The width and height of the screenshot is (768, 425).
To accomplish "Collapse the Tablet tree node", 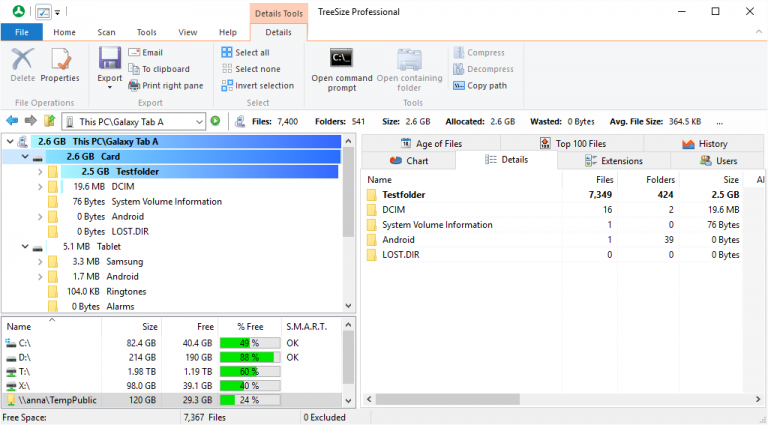I will tap(25, 247).
